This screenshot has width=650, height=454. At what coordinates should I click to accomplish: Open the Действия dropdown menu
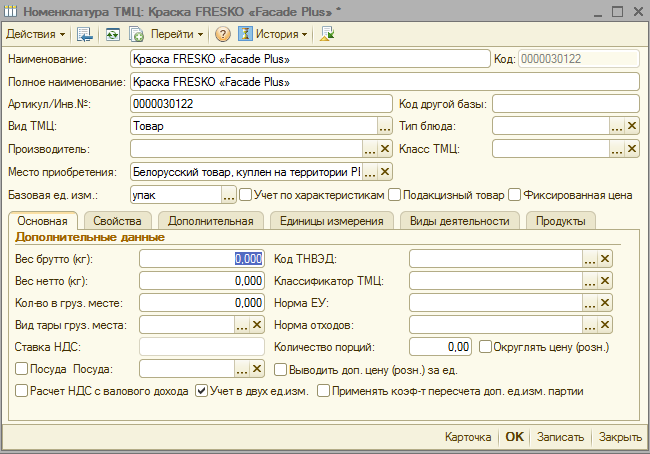click(35, 34)
